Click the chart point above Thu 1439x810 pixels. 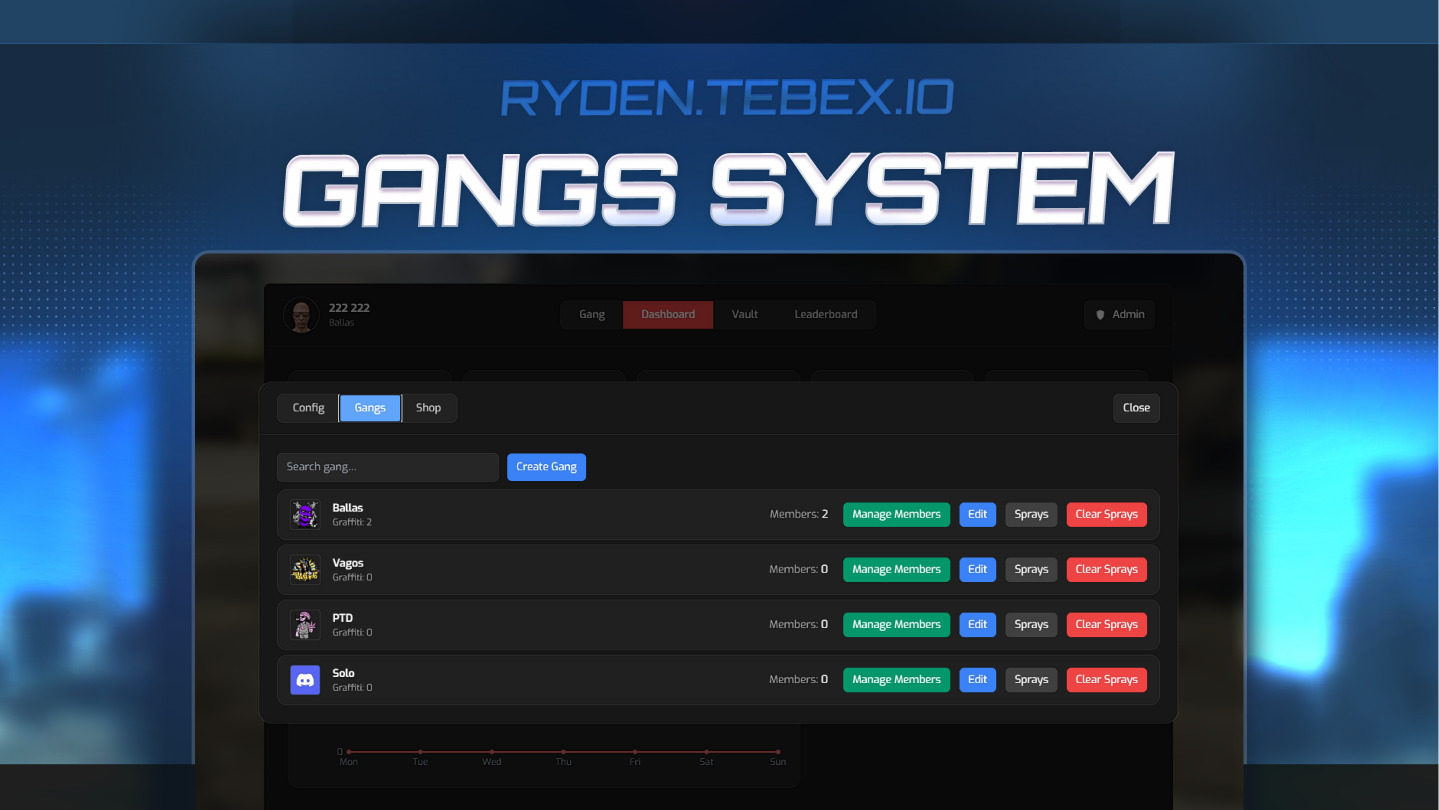pos(563,752)
